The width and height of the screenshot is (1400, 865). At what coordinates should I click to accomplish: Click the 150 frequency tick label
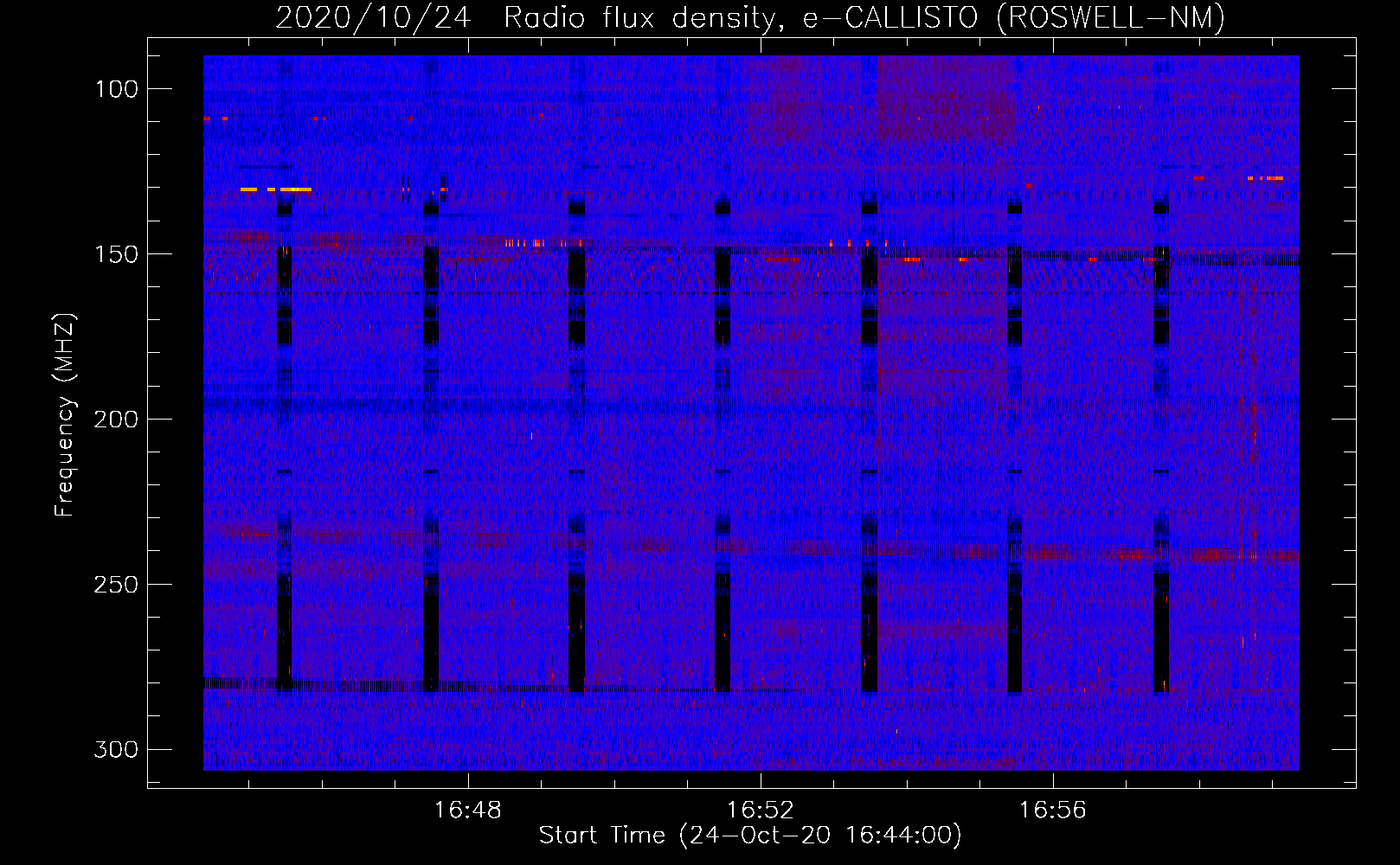point(116,254)
